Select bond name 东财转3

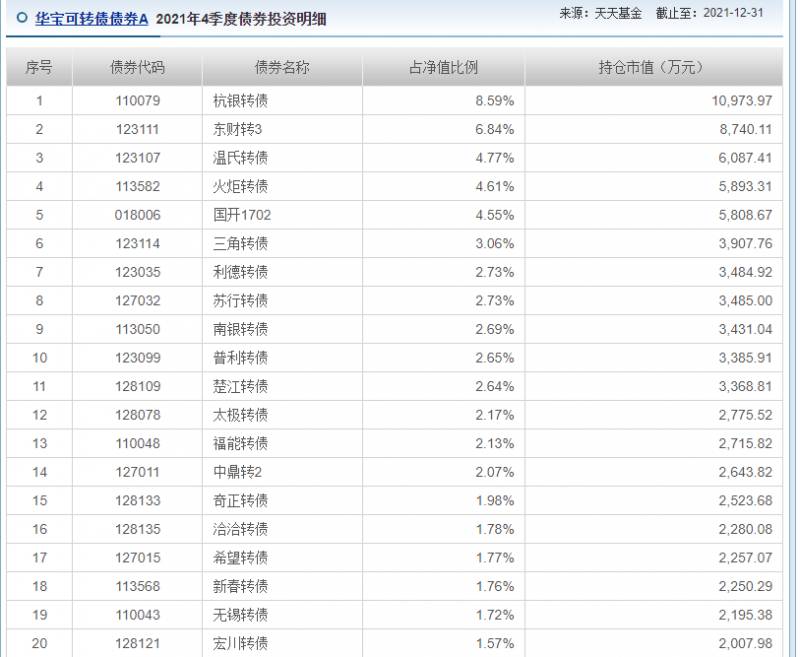[x=237, y=129]
